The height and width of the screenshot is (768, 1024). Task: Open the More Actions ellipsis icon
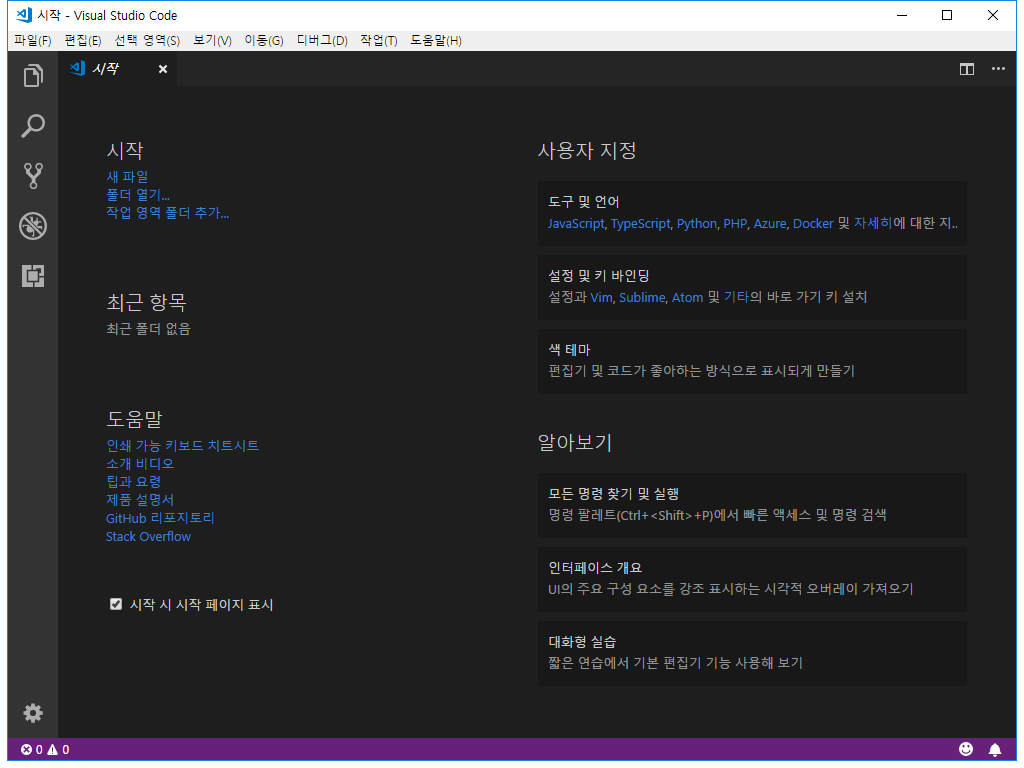[998, 69]
